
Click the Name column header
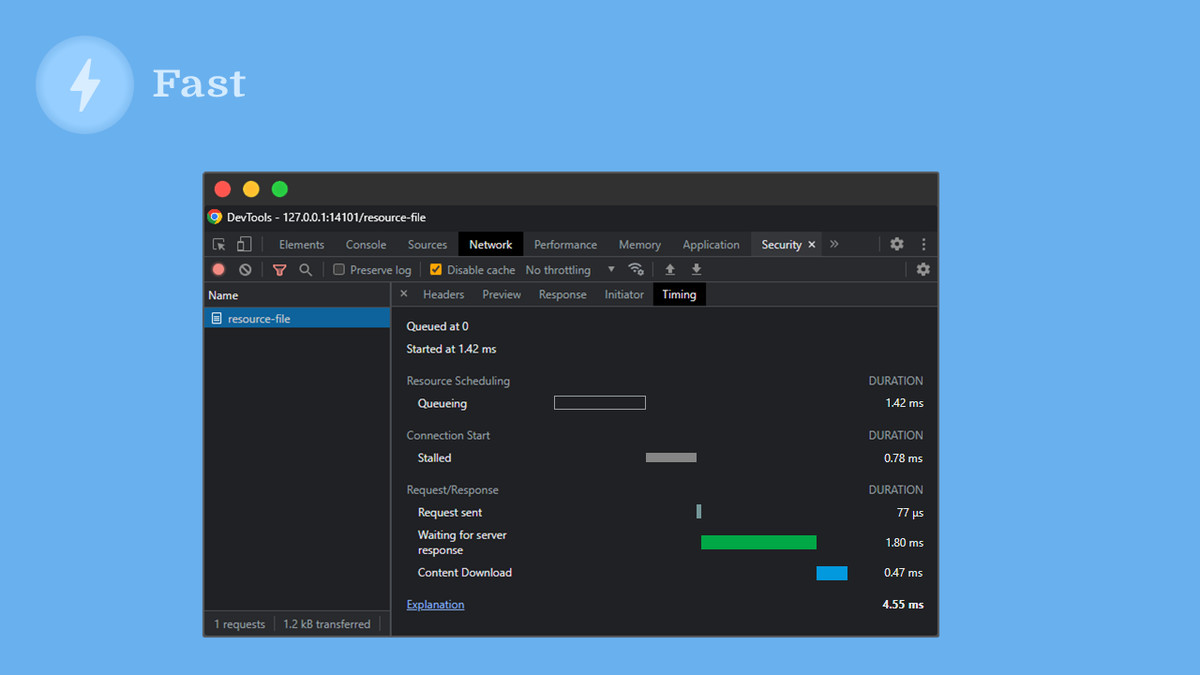[x=297, y=295]
